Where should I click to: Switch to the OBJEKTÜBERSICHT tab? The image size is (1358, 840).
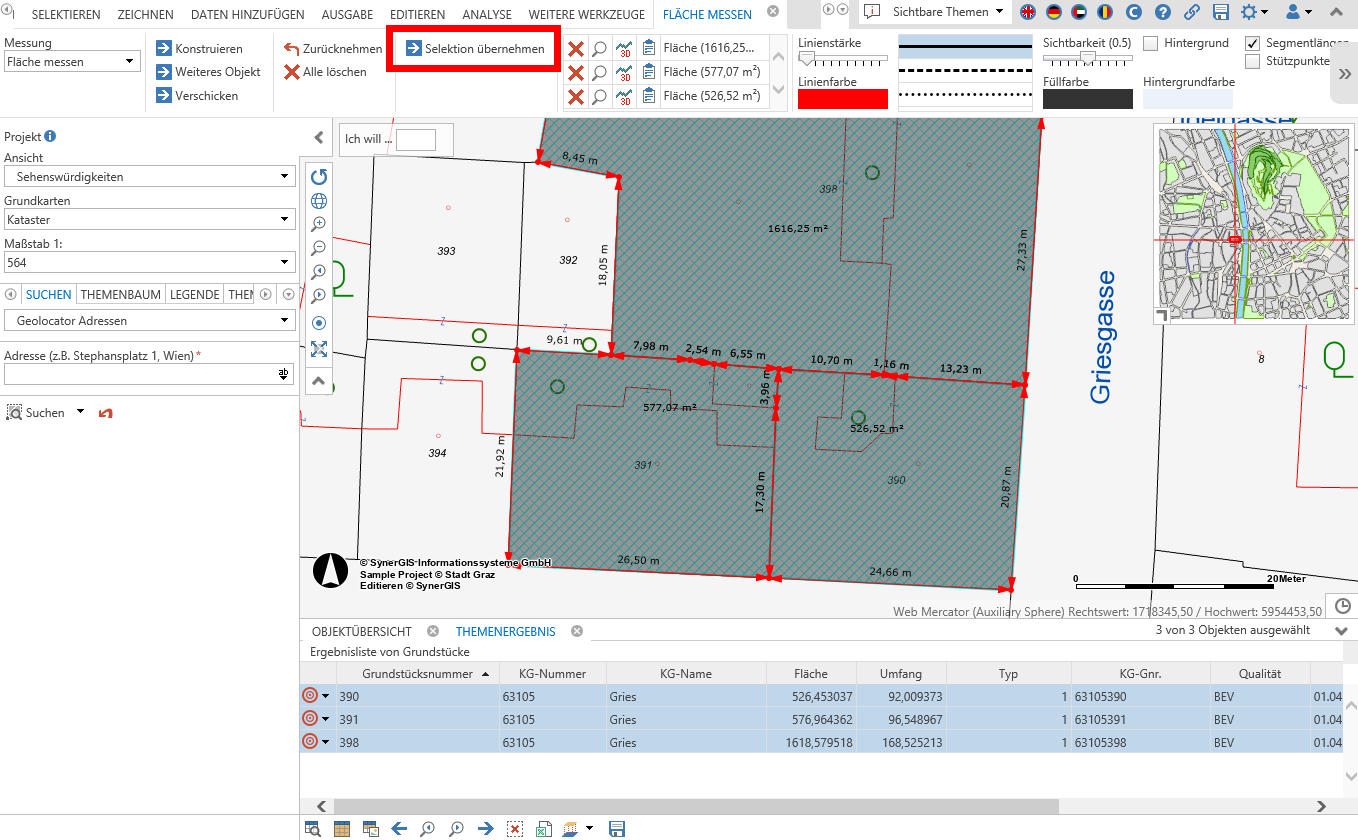pyautogui.click(x=361, y=632)
